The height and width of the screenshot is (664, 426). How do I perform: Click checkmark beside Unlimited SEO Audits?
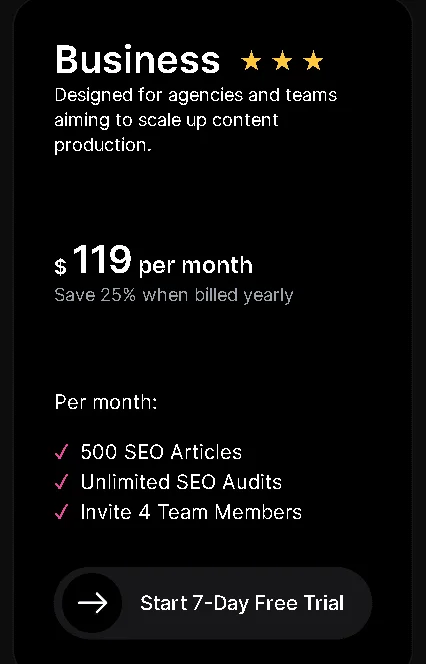pos(61,482)
